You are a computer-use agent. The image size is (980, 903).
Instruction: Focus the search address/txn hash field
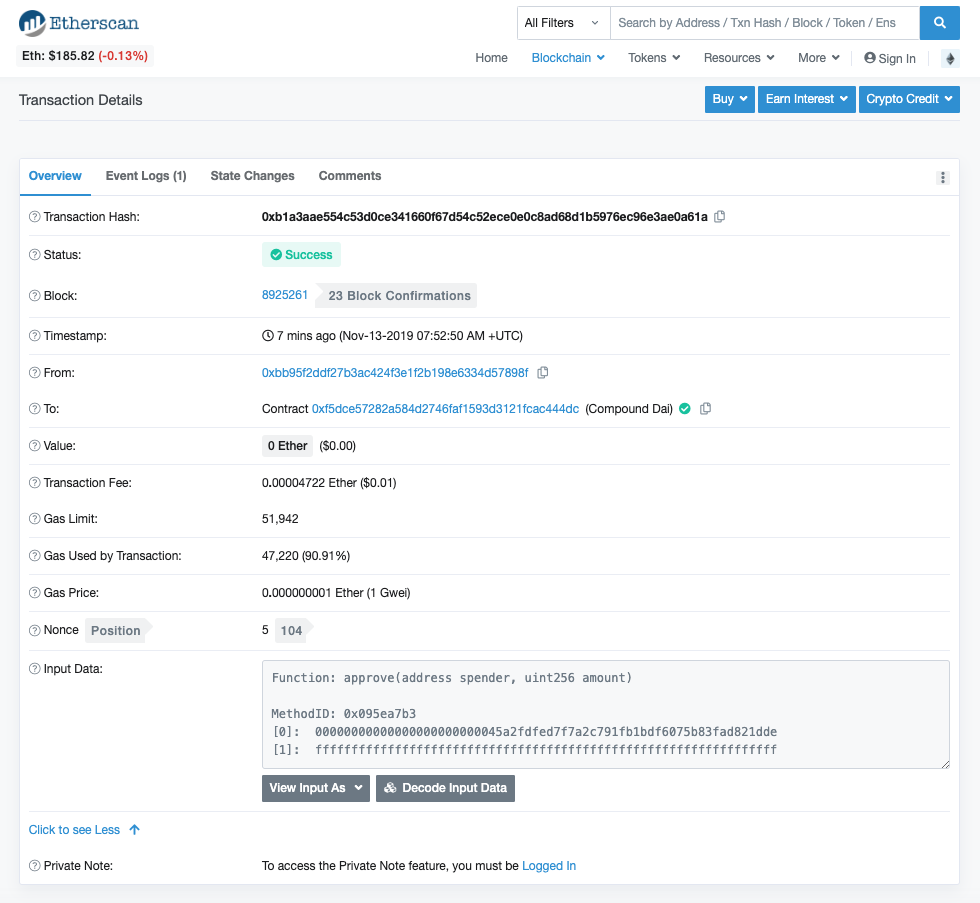765,23
